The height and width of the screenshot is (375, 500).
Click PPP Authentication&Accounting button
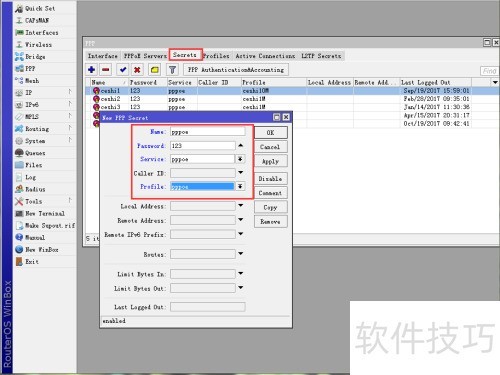[236, 70]
